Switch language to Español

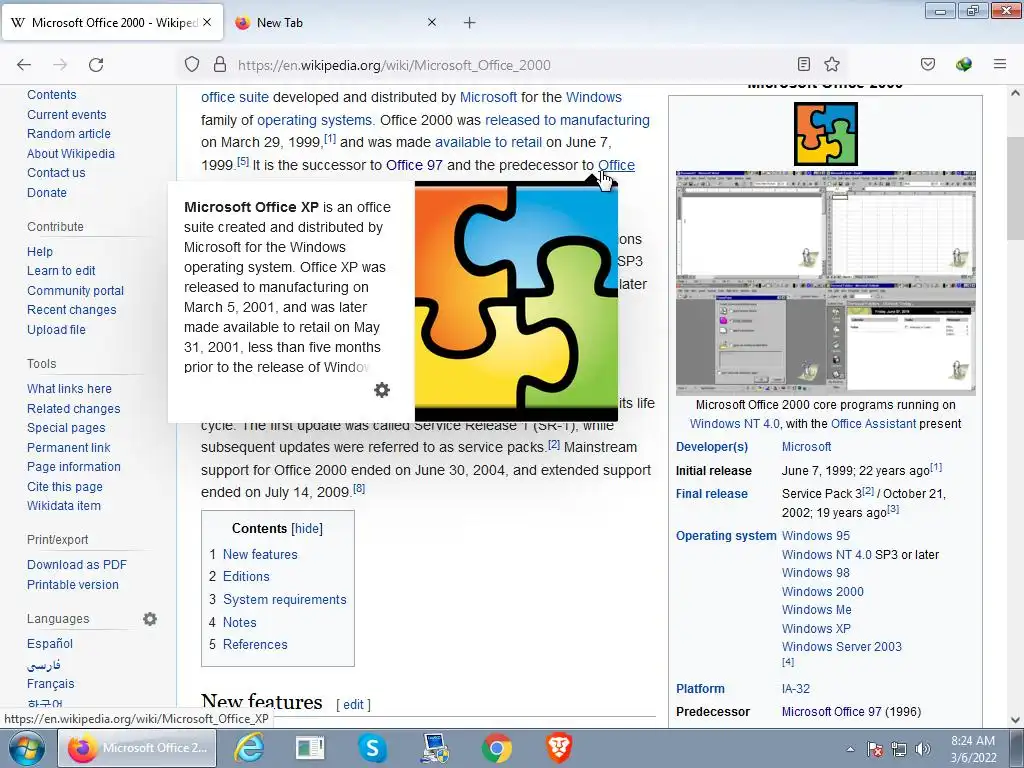pyautogui.click(x=50, y=643)
